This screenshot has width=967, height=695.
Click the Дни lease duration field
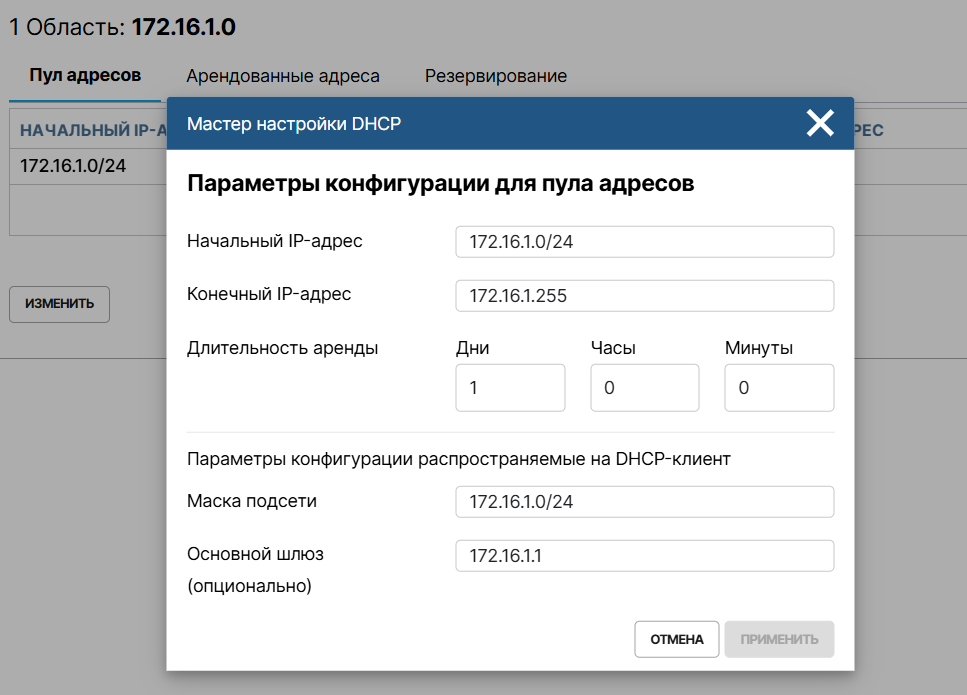tap(510, 388)
